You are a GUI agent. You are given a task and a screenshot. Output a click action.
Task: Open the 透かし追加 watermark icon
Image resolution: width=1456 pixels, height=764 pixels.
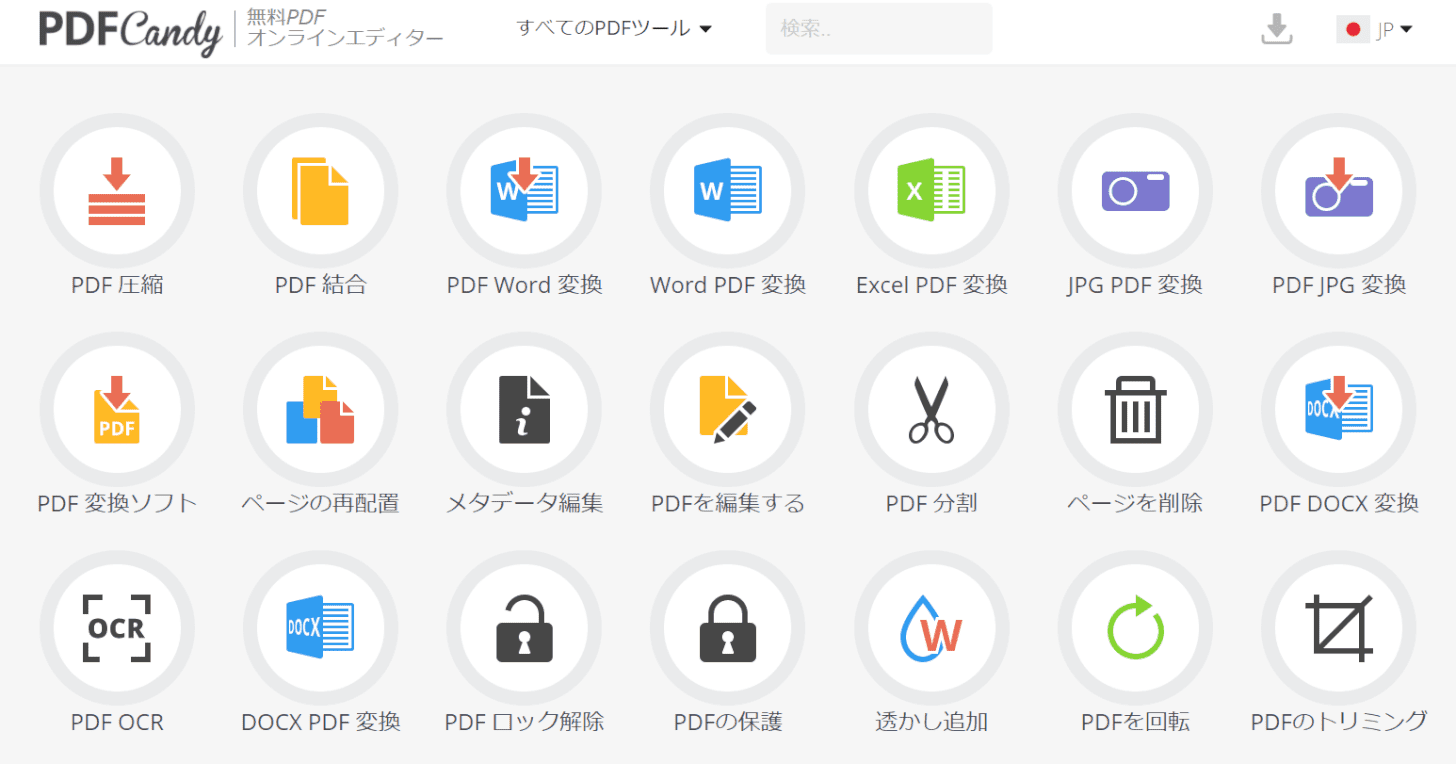point(931,627)
